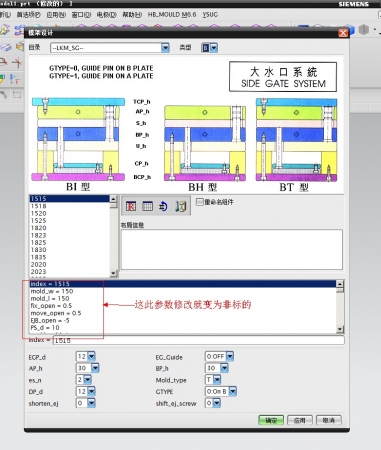381x450 pixels.
Task: Open the Help (H) menu
Action: [132, 15]
